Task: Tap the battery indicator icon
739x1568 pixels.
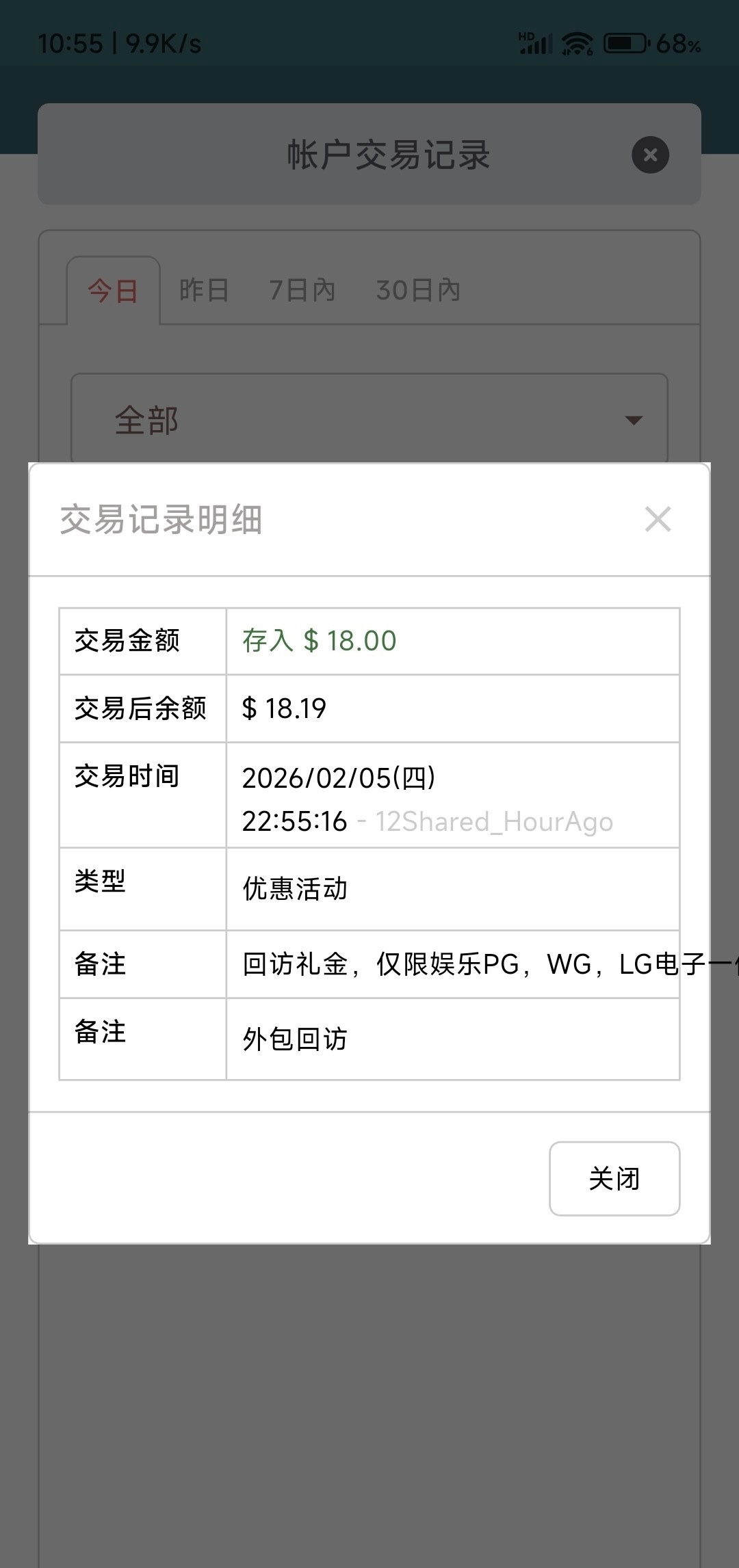Action: [x=626, y=44]
